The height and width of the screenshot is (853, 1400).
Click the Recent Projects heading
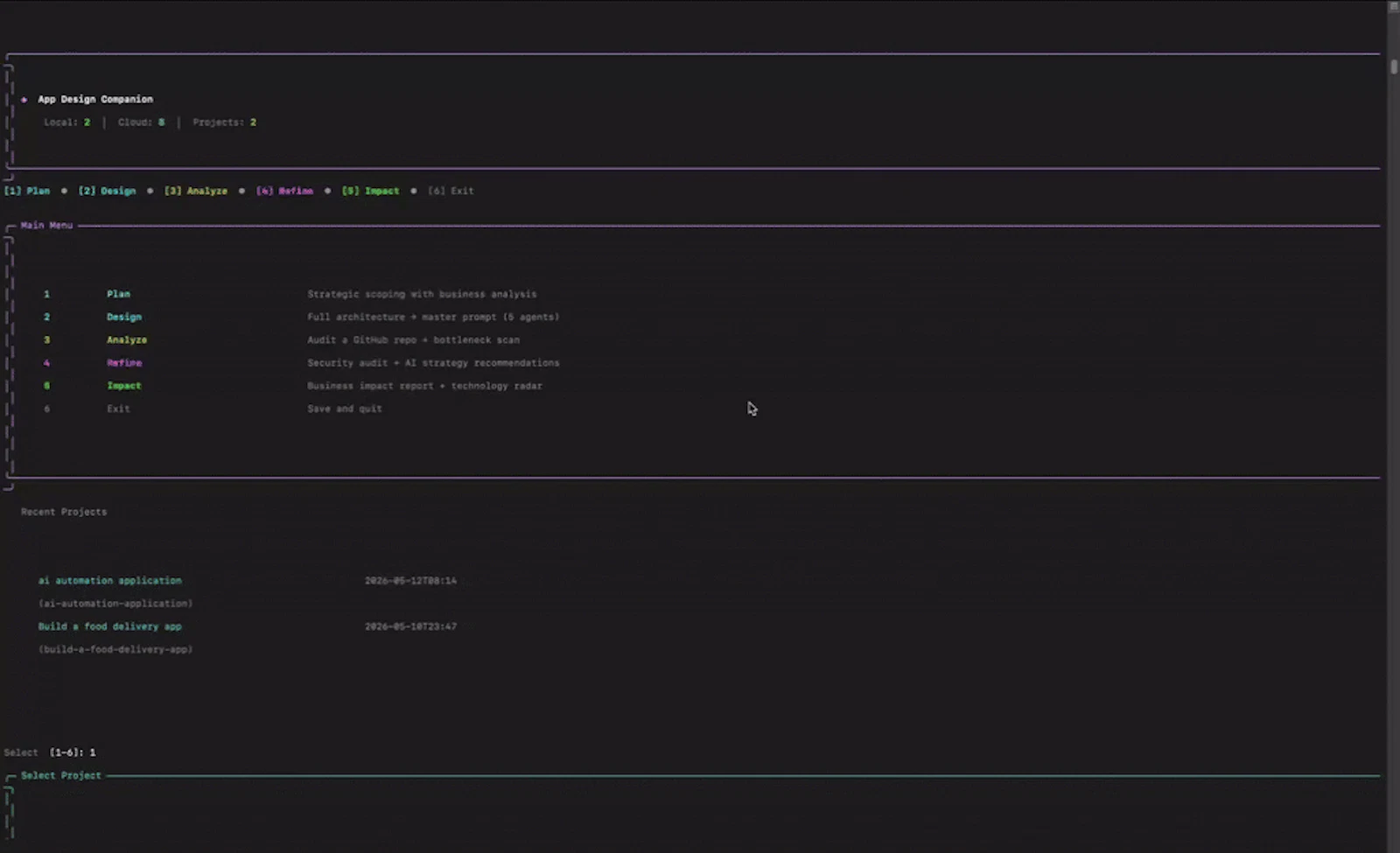pyautogui.click(x=64, y=512)
